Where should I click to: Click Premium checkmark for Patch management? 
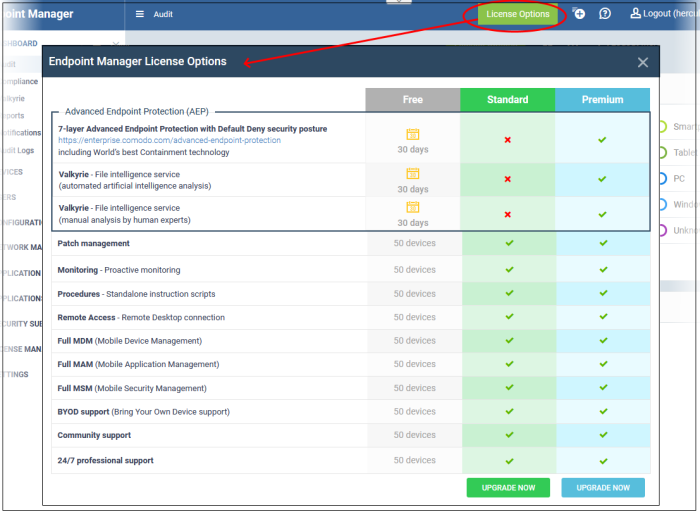click(604, 243)
